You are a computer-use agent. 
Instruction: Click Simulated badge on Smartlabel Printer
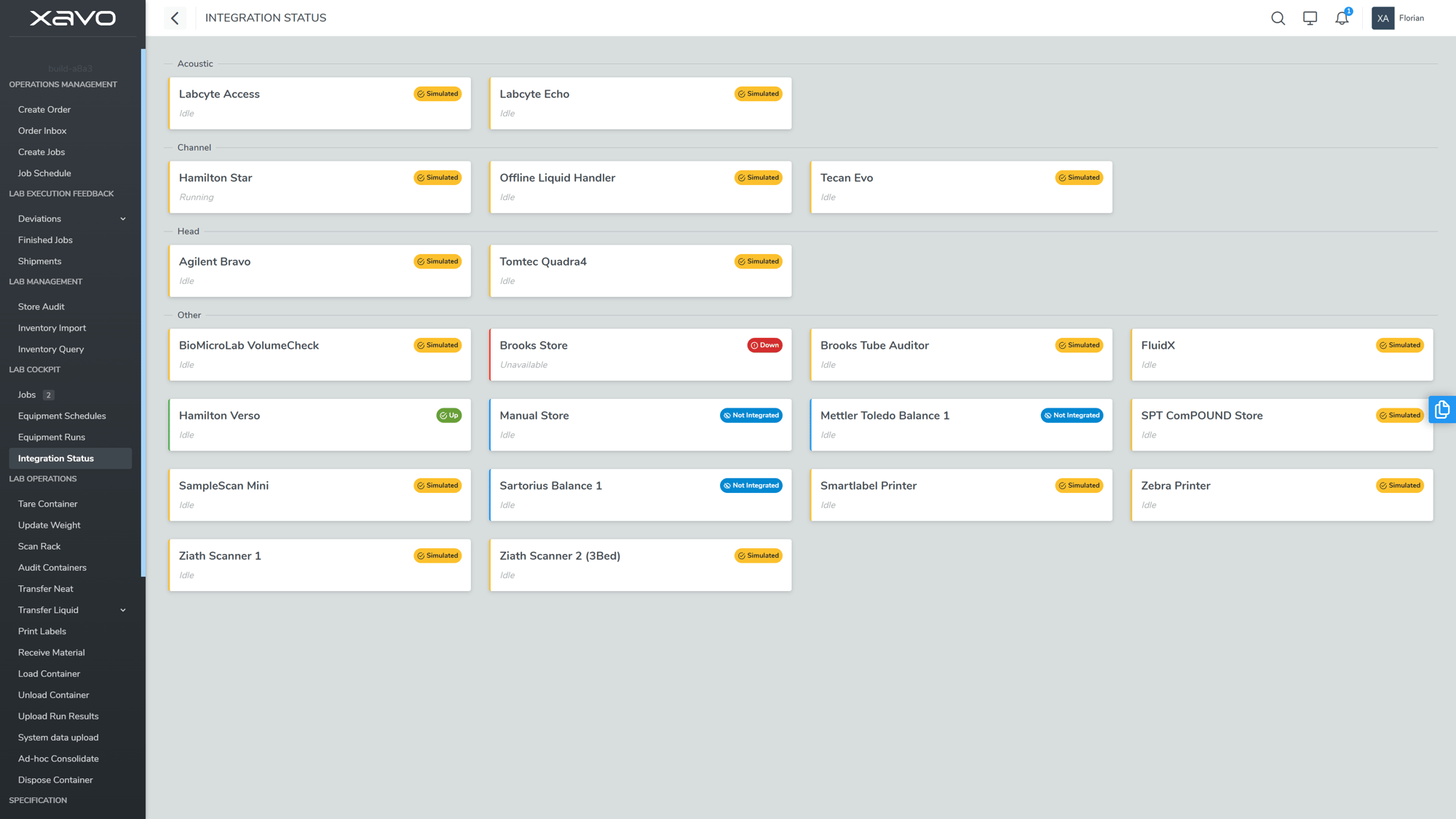(1079, 486)
